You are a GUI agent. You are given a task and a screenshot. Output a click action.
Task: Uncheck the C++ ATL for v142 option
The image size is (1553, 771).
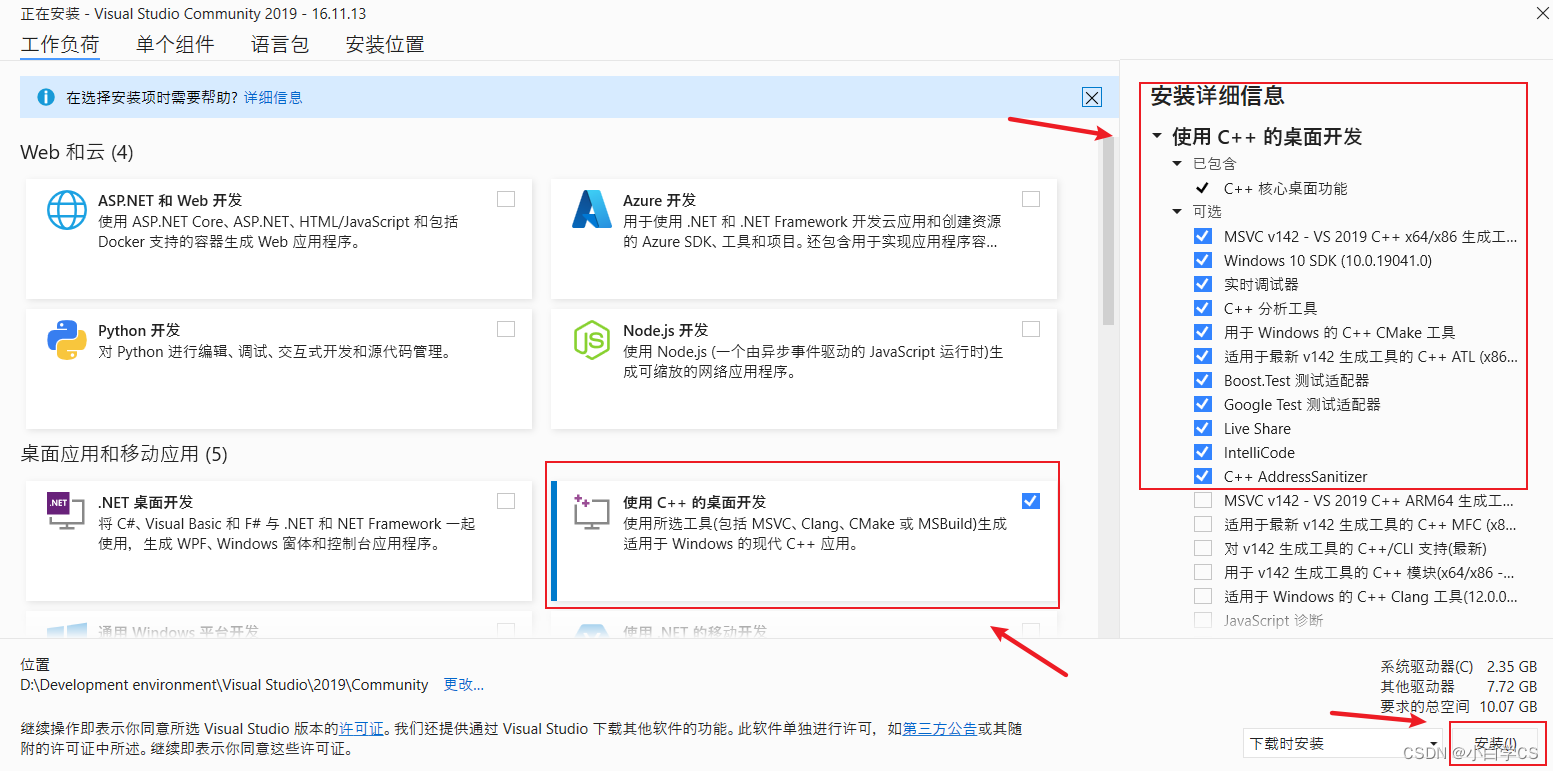1203,357
